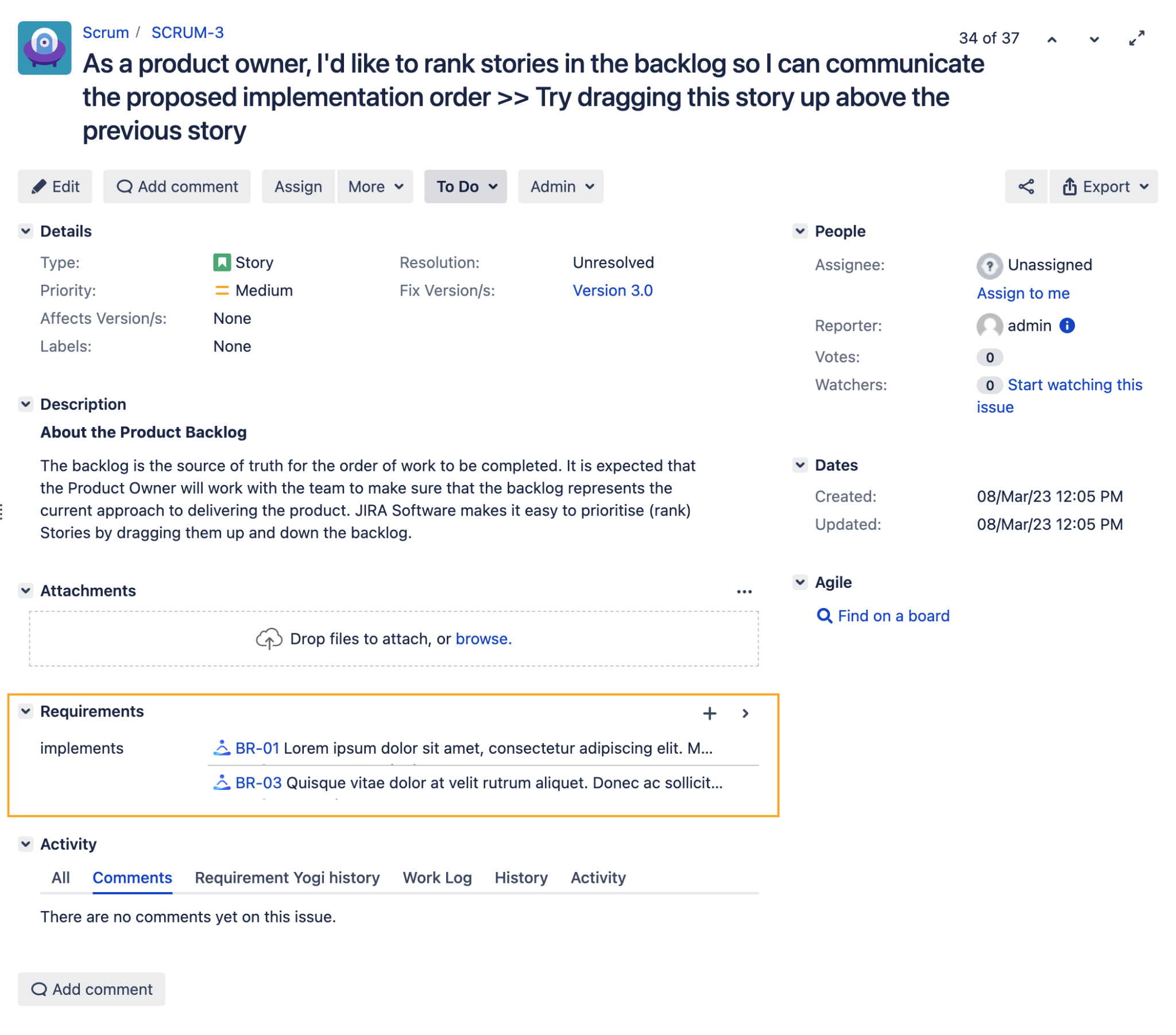
Task: Open the Version 3.0 fix version link
Action: click(612, 290)
